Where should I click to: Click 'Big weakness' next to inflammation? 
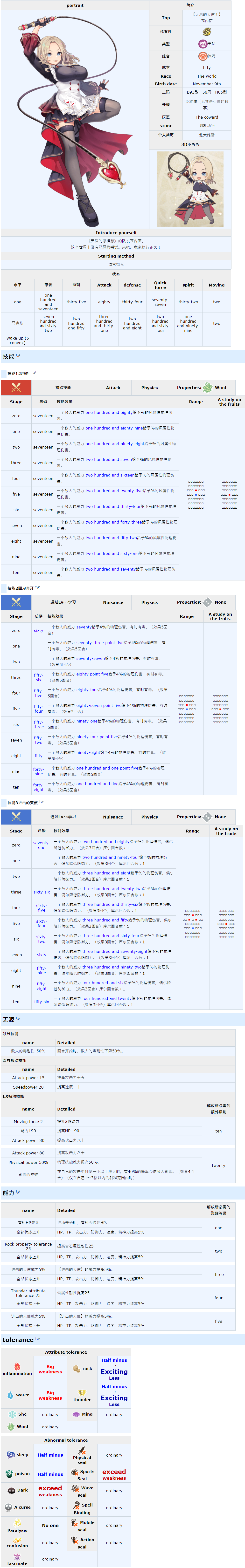point(50,1369)
